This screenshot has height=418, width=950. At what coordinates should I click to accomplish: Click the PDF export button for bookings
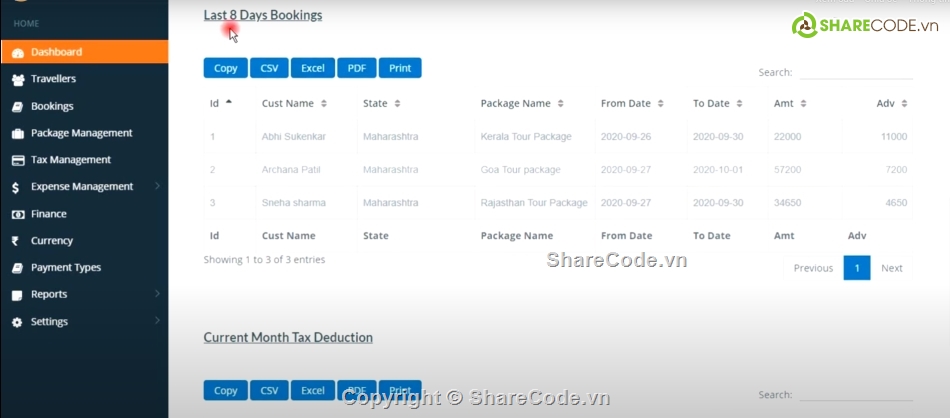[356, 68]
